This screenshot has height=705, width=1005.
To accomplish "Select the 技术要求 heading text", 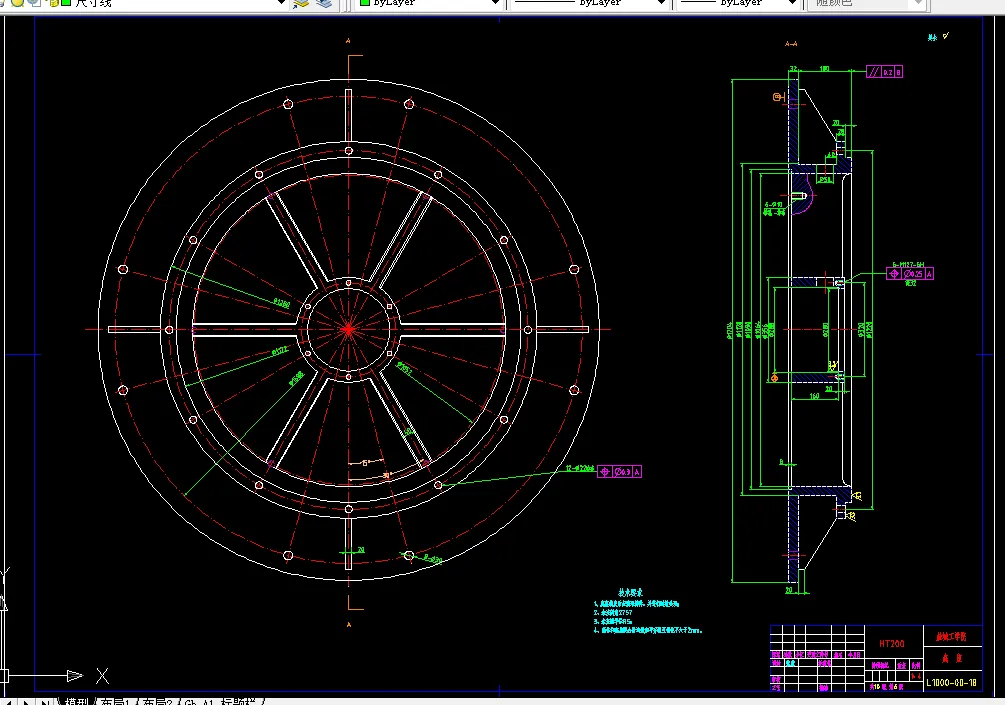I will point(630,593).
